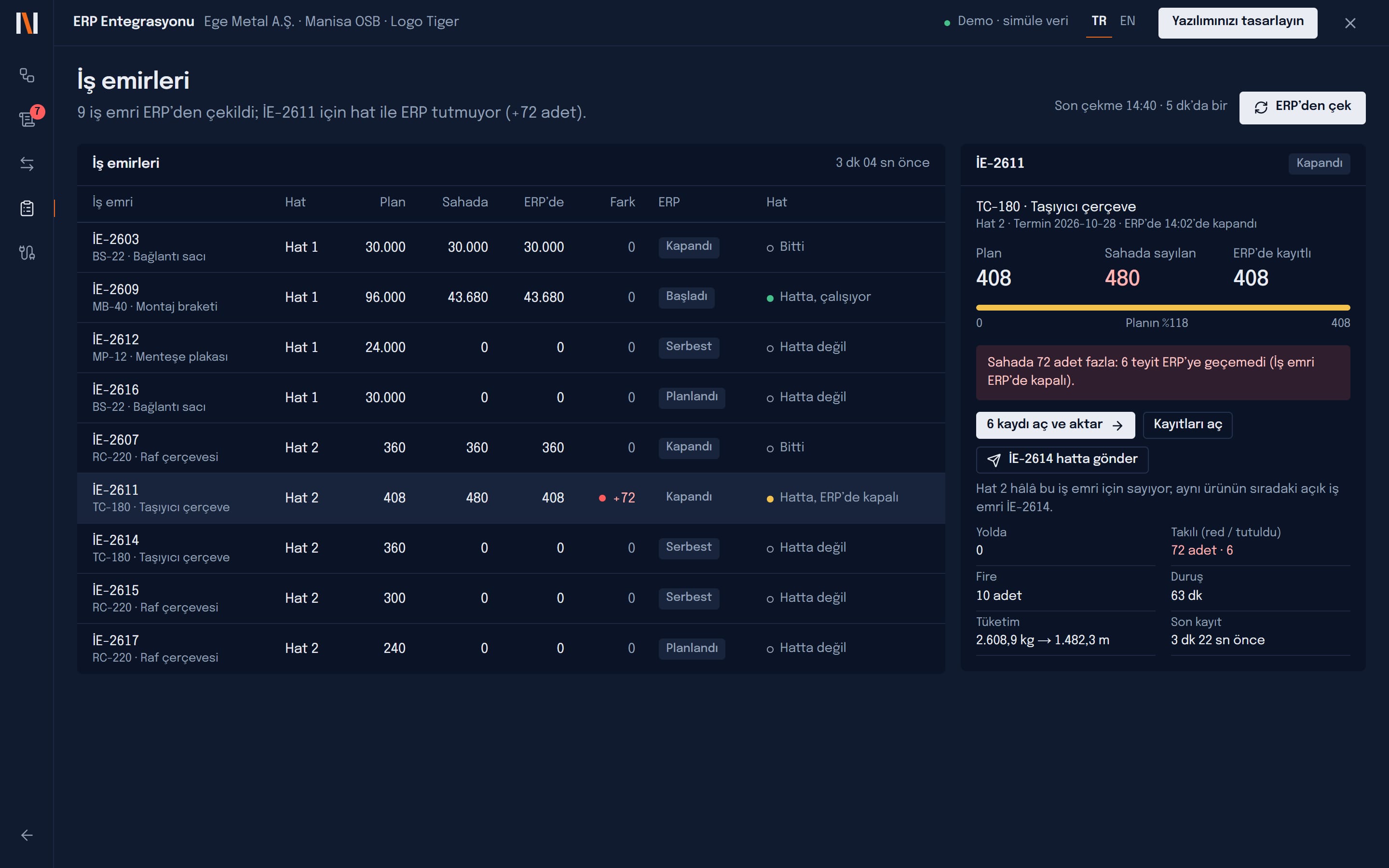This screenshot has width=1389, height=868.
Task: Click the +72 difference value
Action: 623,498
